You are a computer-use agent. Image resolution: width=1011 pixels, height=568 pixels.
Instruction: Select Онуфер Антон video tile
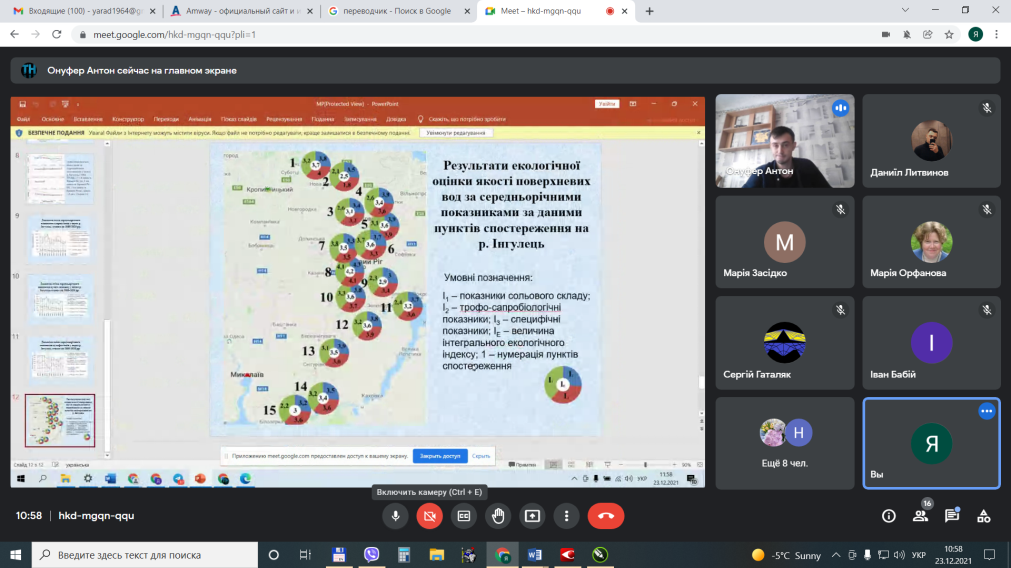(785, 141)
